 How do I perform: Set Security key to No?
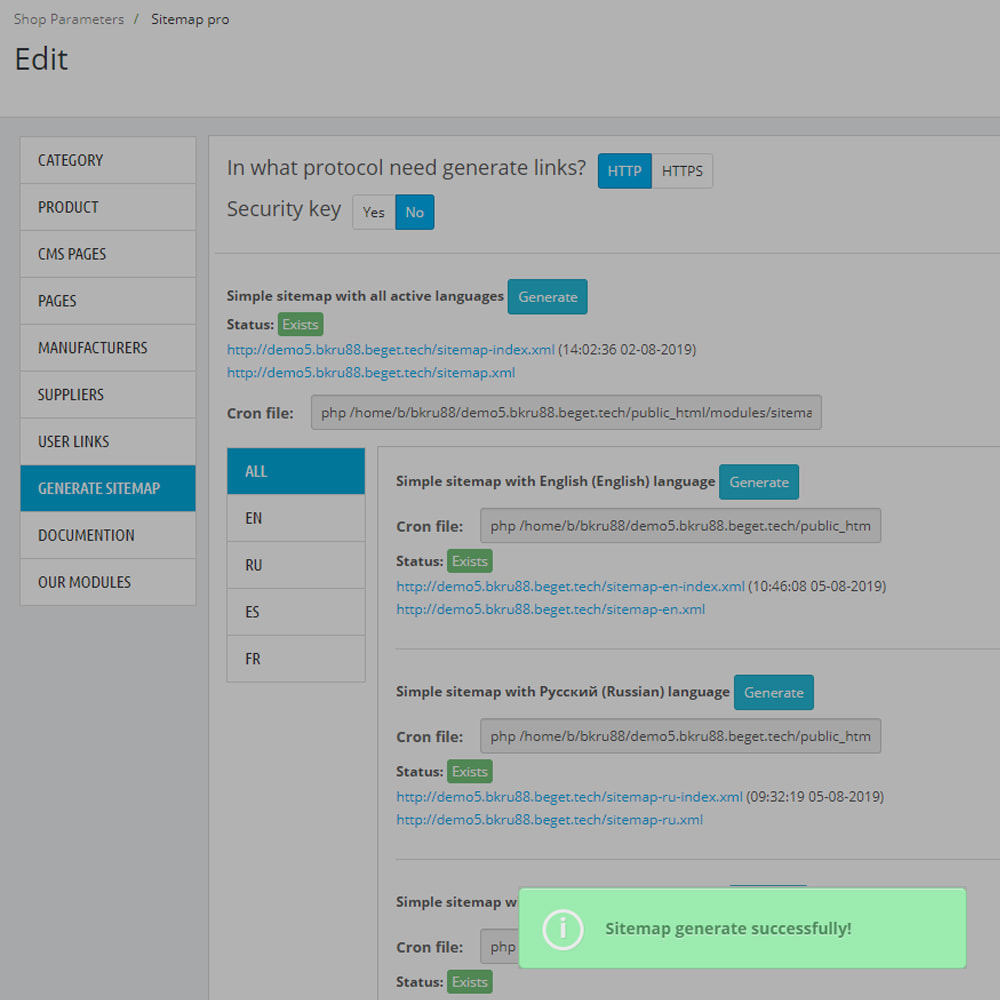tap(415, 212)
